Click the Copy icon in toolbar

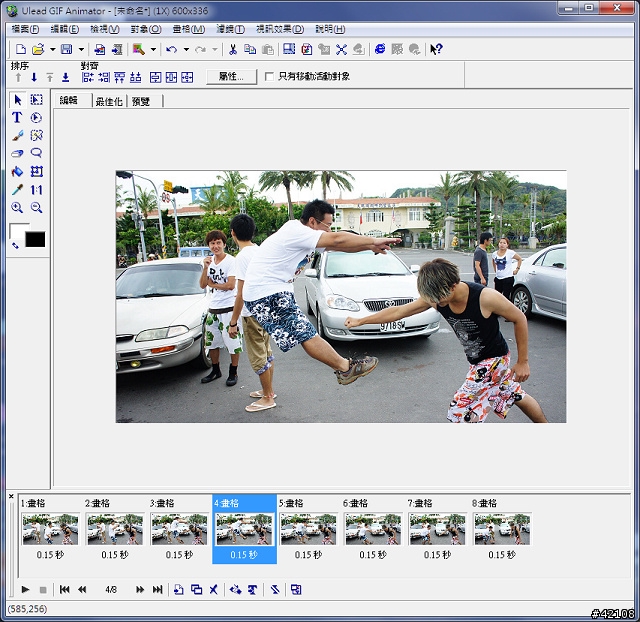[250, 49]
